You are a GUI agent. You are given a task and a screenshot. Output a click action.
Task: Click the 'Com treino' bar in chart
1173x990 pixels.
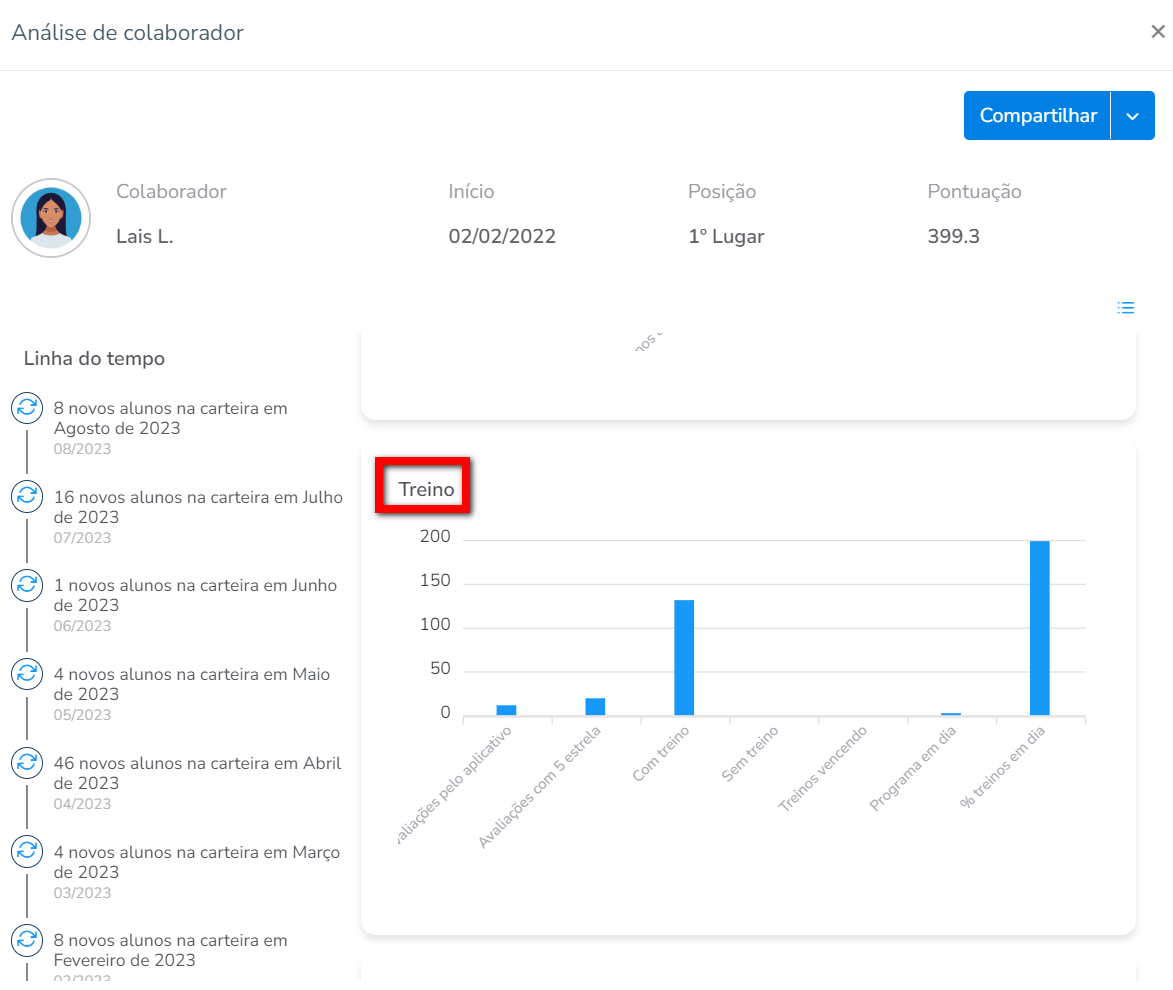684,657
